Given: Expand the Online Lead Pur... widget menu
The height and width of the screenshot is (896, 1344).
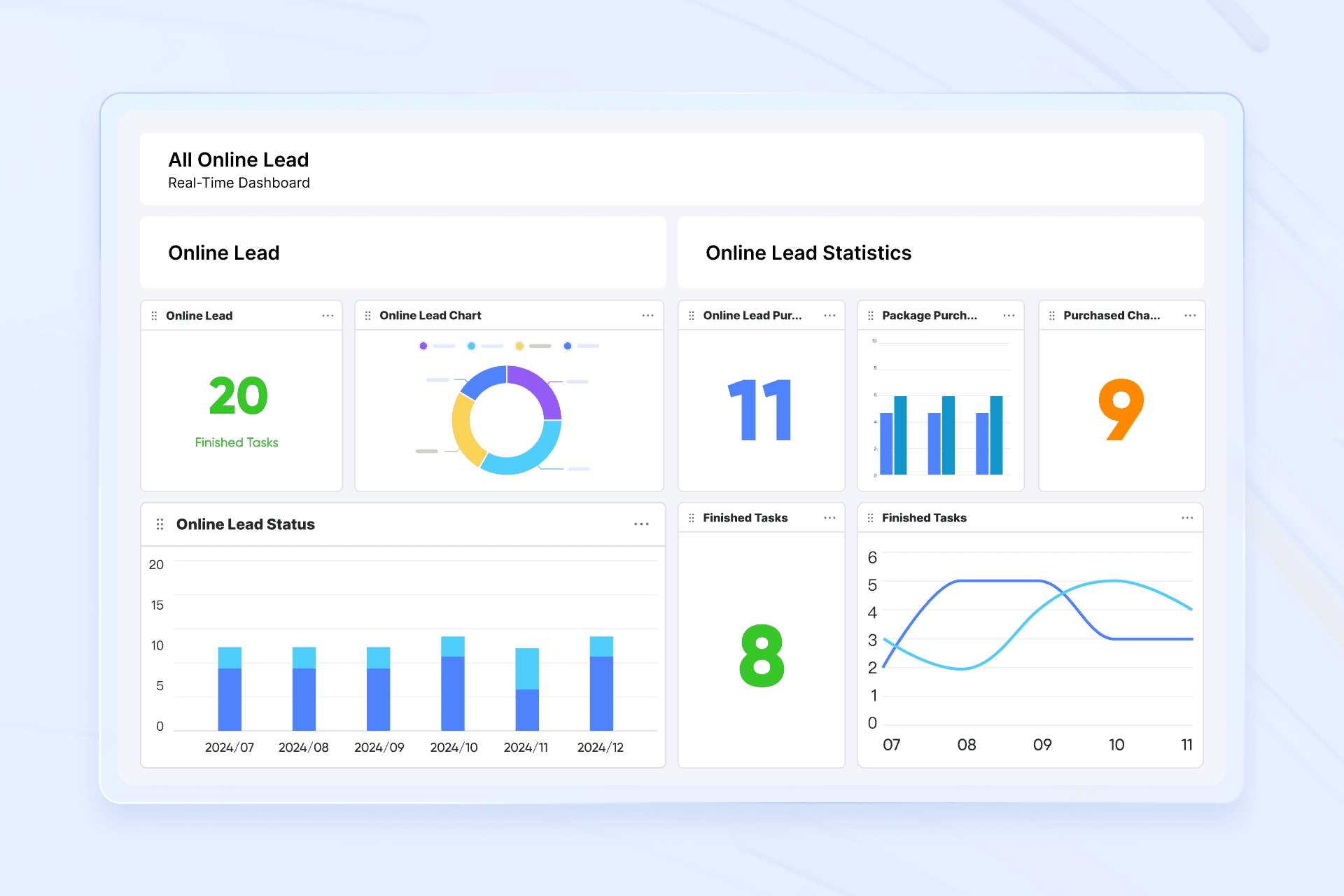Looking at the screenshot, I should click(x=829, y=316).
